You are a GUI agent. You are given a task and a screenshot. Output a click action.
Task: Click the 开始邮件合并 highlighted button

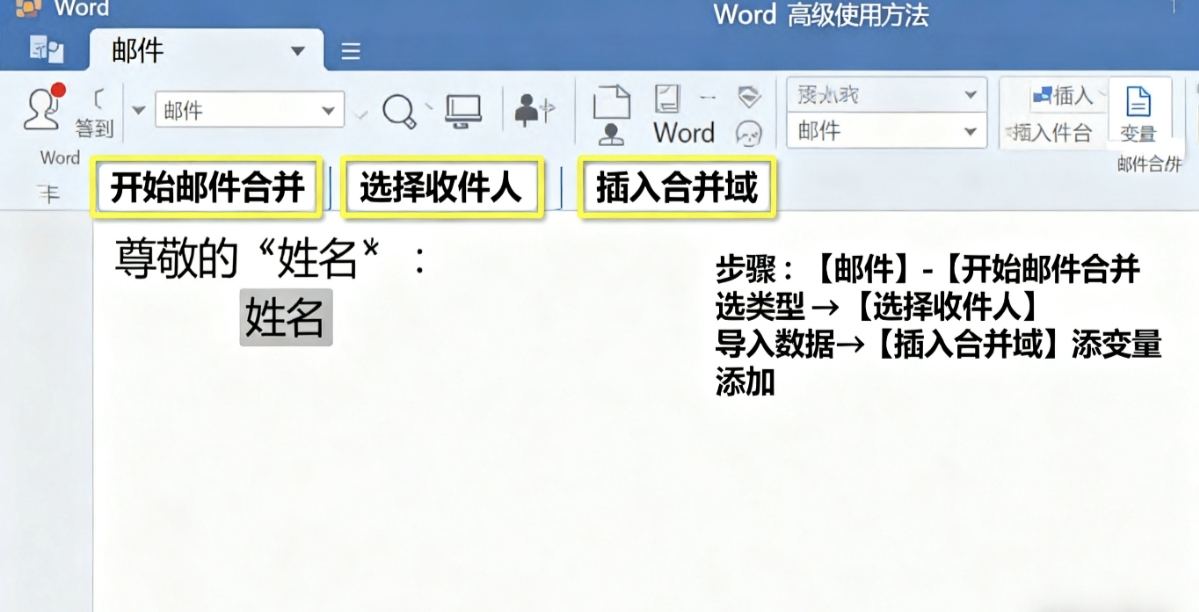(x=206, y=186)
